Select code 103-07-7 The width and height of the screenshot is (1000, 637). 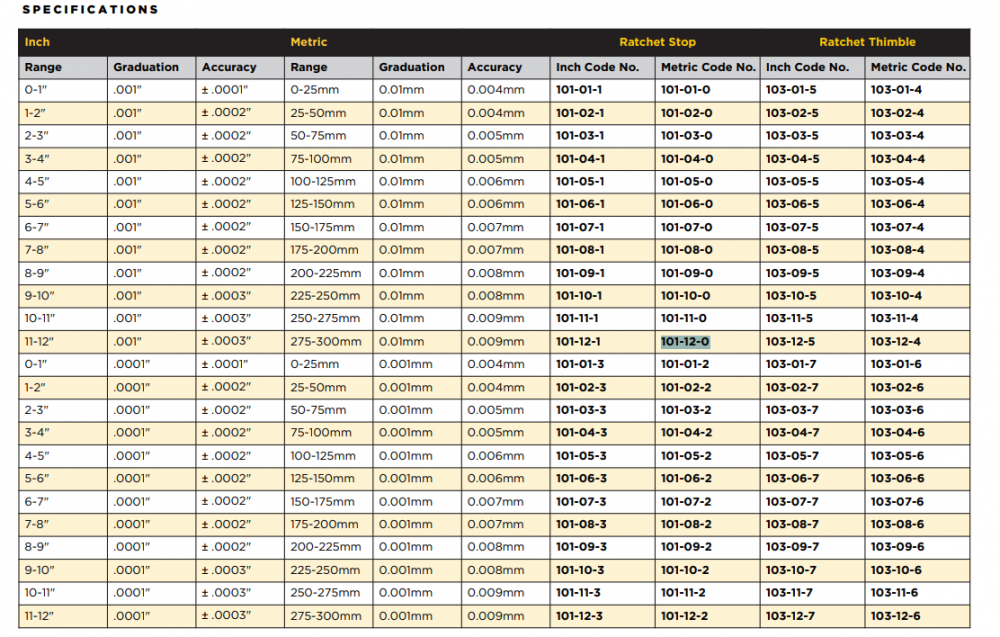(x=792, y=502)
